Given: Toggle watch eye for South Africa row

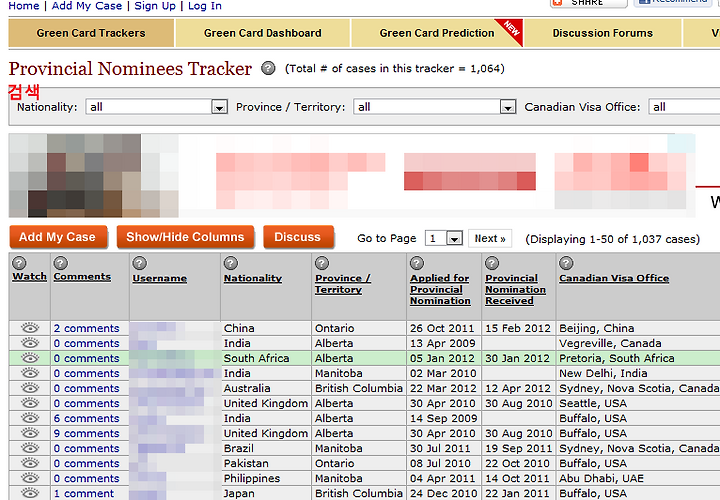Looking at the screenshot, I should (30, 358).
